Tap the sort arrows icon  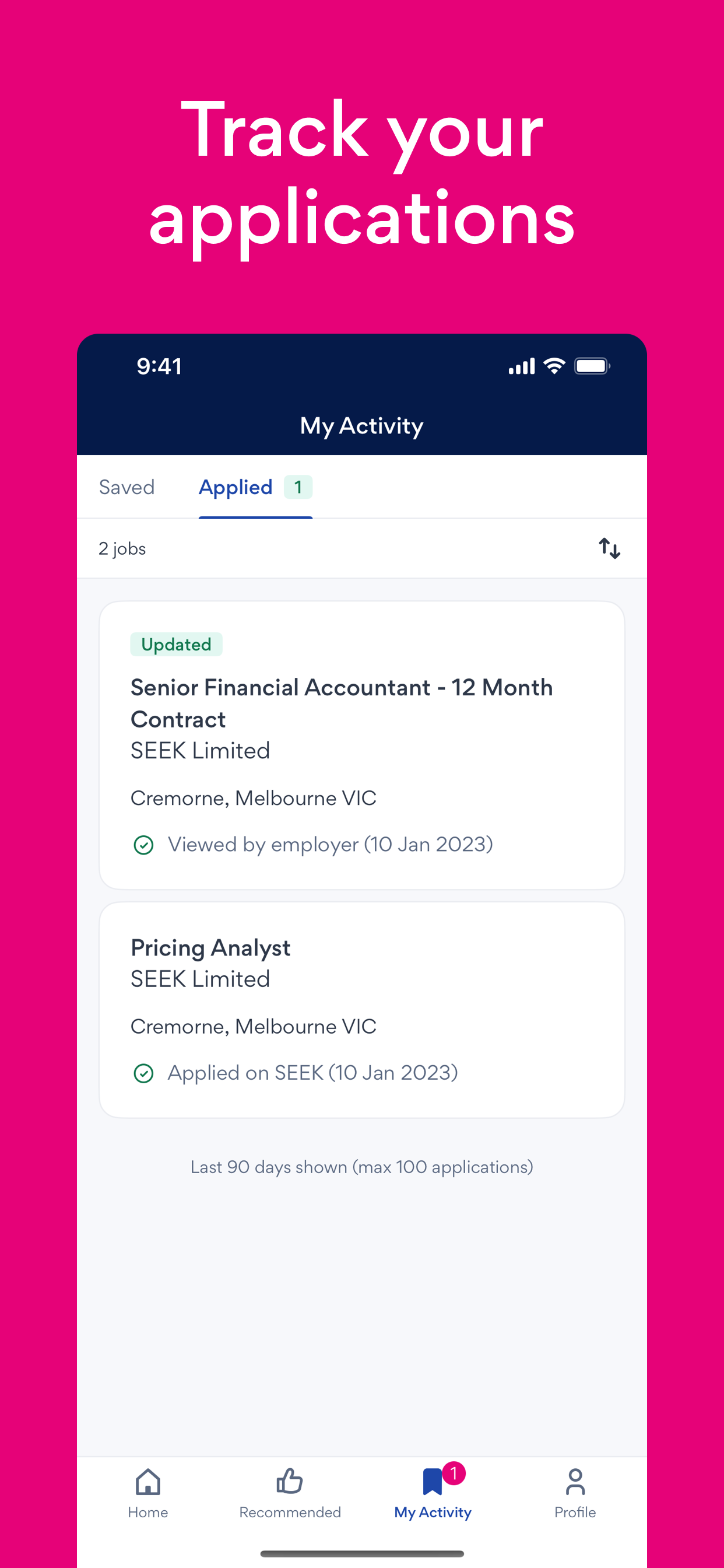click(x=609, y=548)
